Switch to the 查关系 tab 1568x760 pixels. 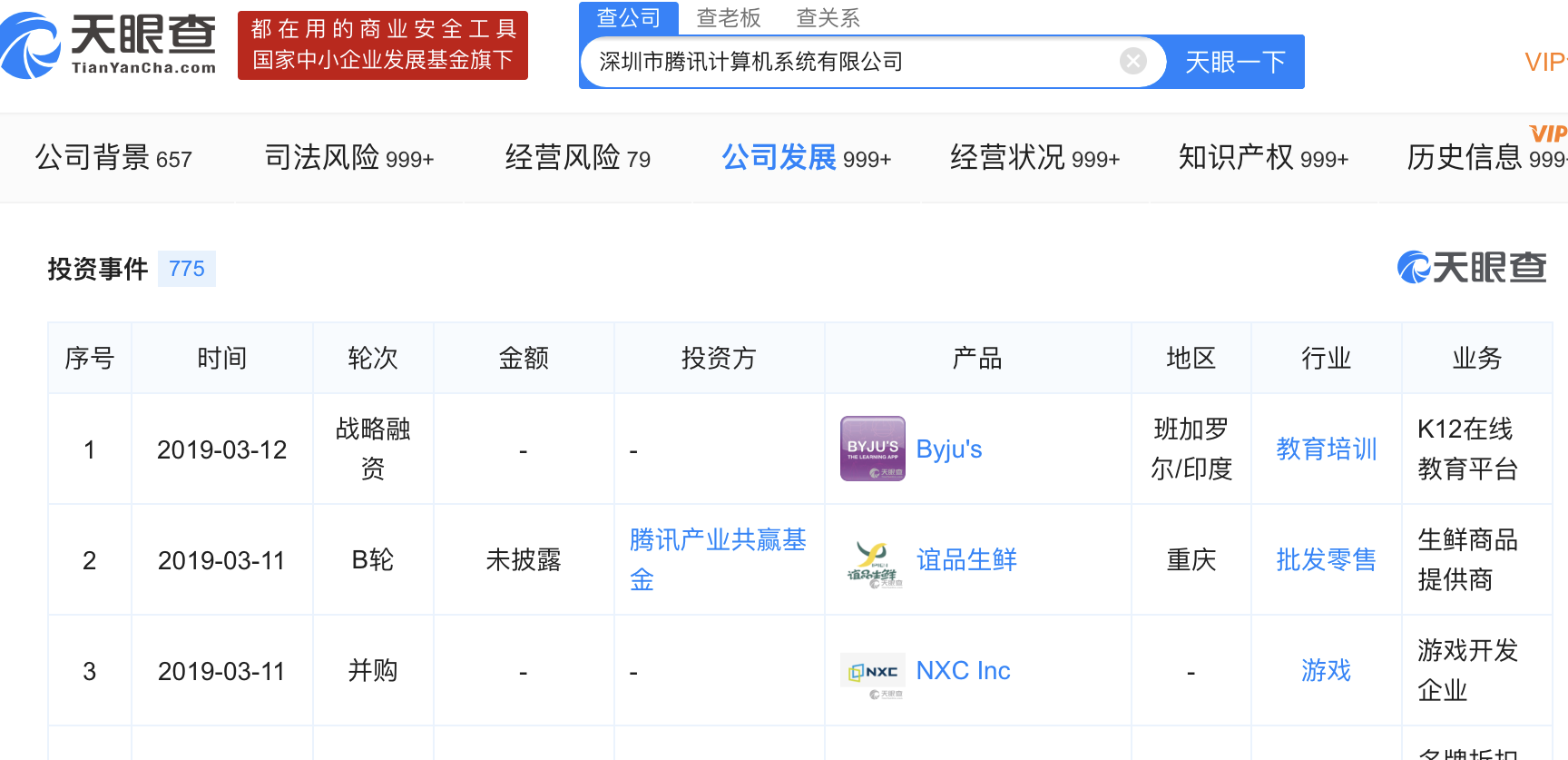[x=828, y=17]
